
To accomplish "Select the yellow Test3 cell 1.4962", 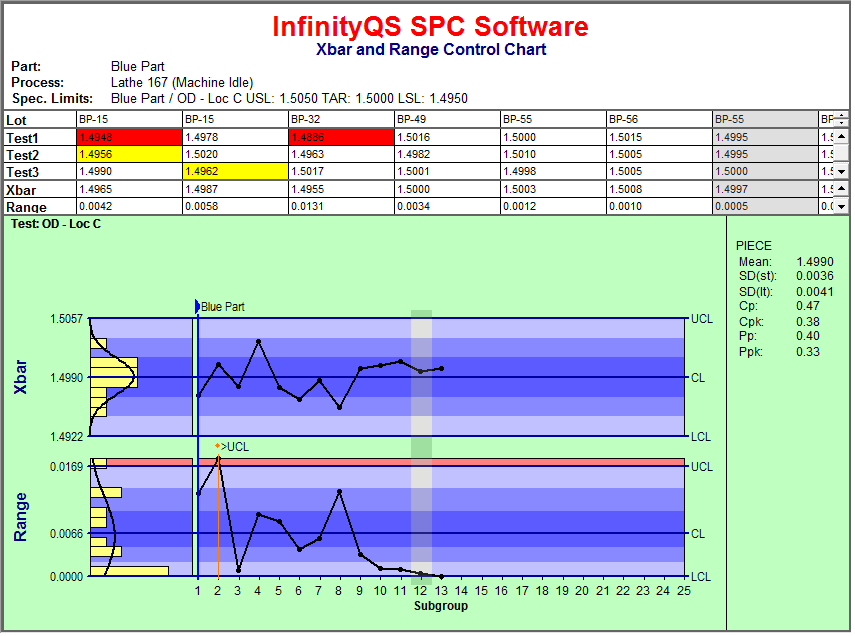I will [233, 172].
